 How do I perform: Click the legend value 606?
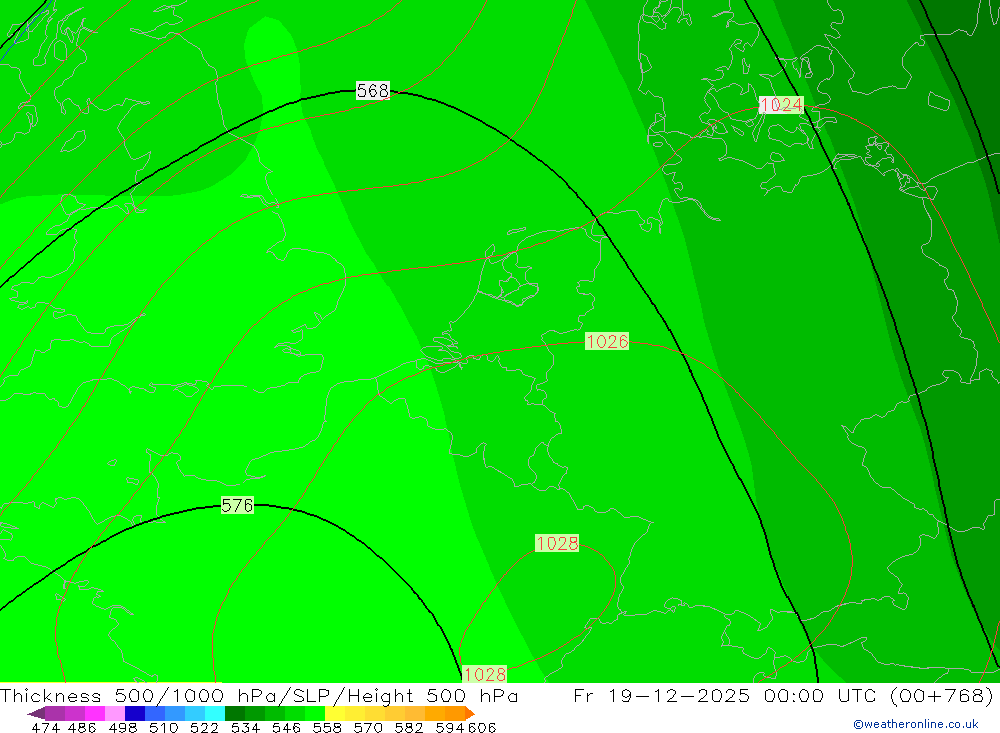click(482, 727)
